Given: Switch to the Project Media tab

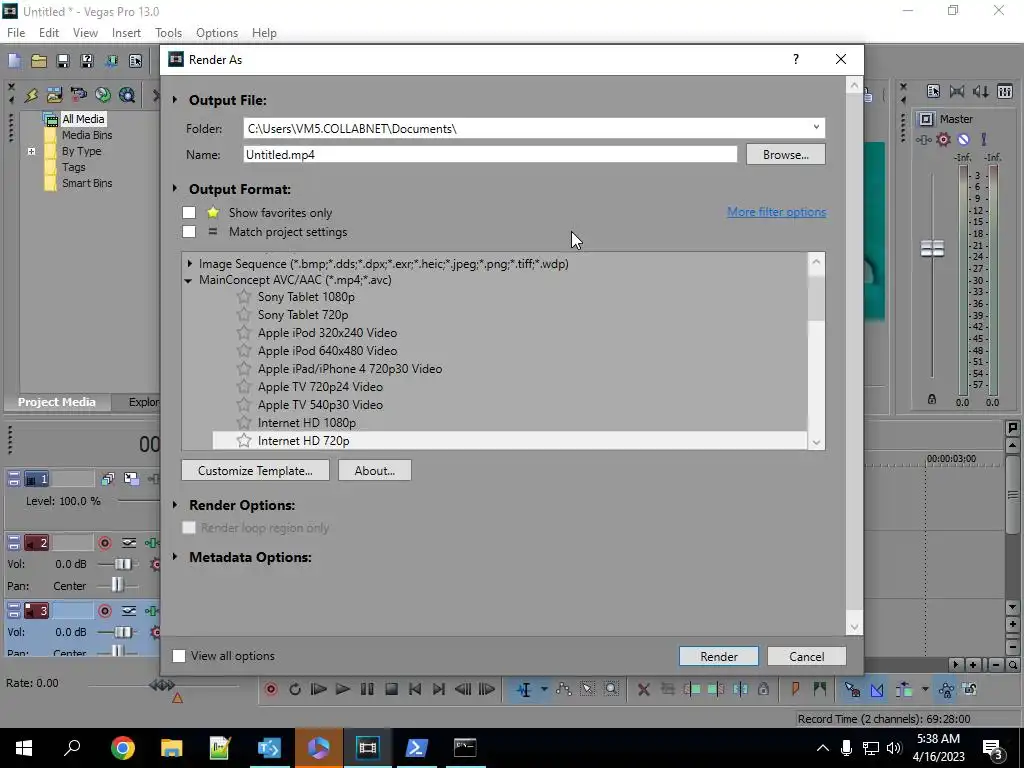Looking at the screenshot, I should 57,402.
